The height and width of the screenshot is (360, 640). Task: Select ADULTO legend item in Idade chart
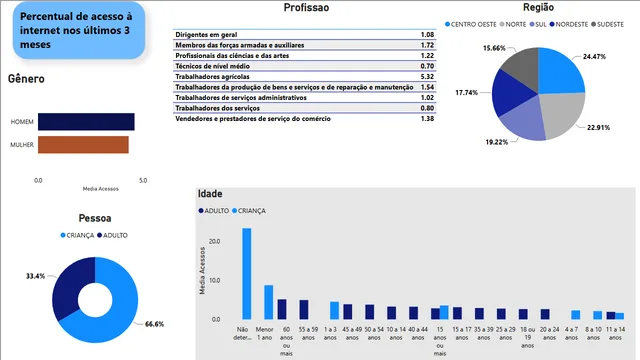213,211
